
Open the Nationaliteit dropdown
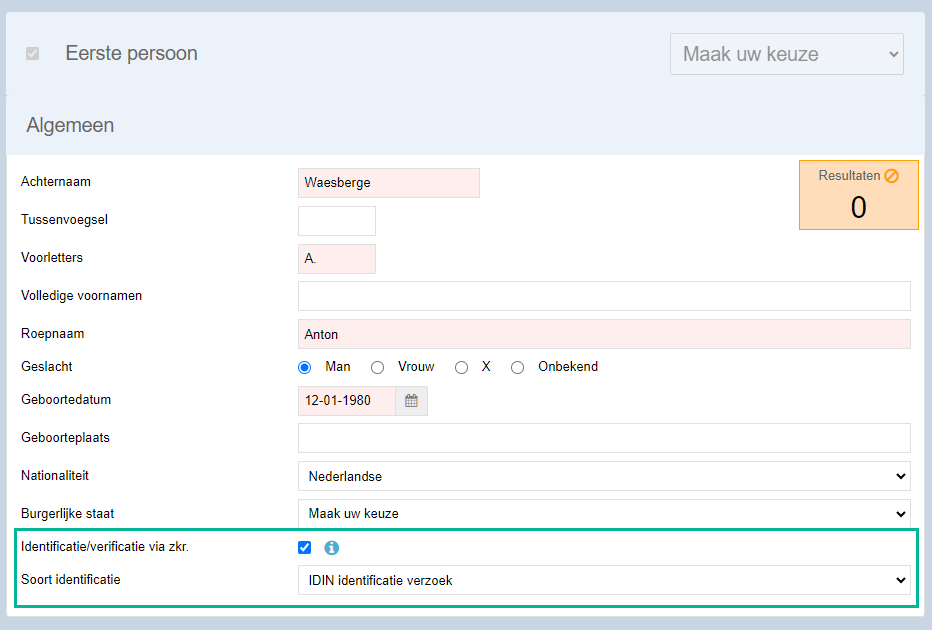click(x=604, y=476)
